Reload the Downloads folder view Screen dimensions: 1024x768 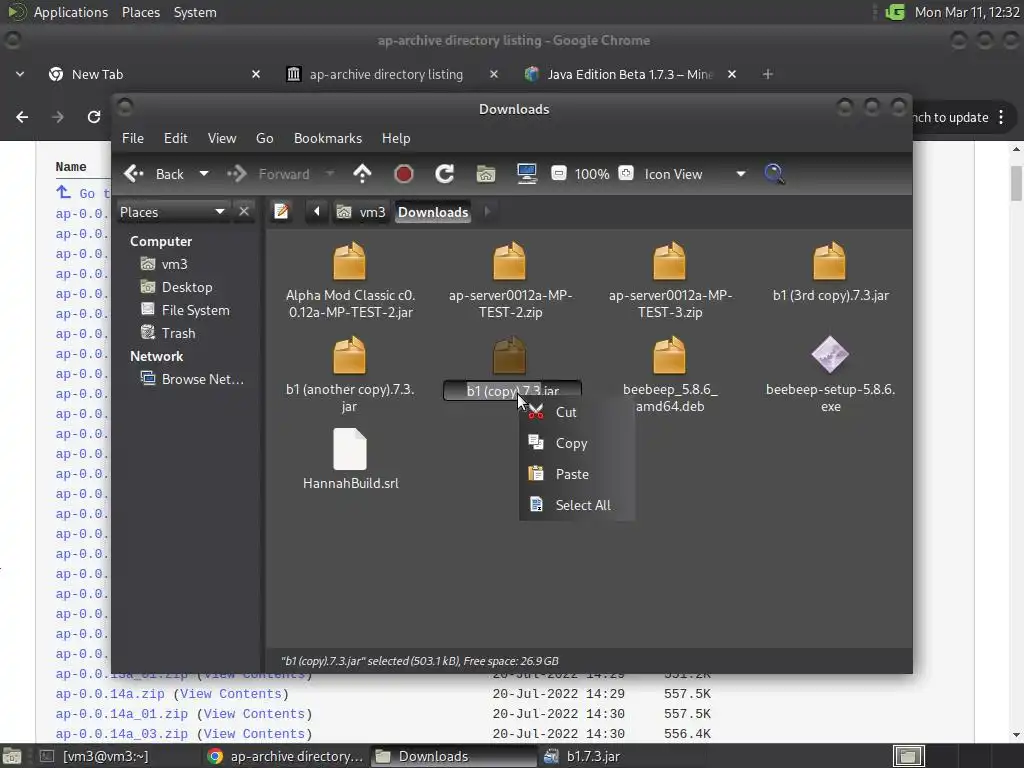(x=445, y=174)
